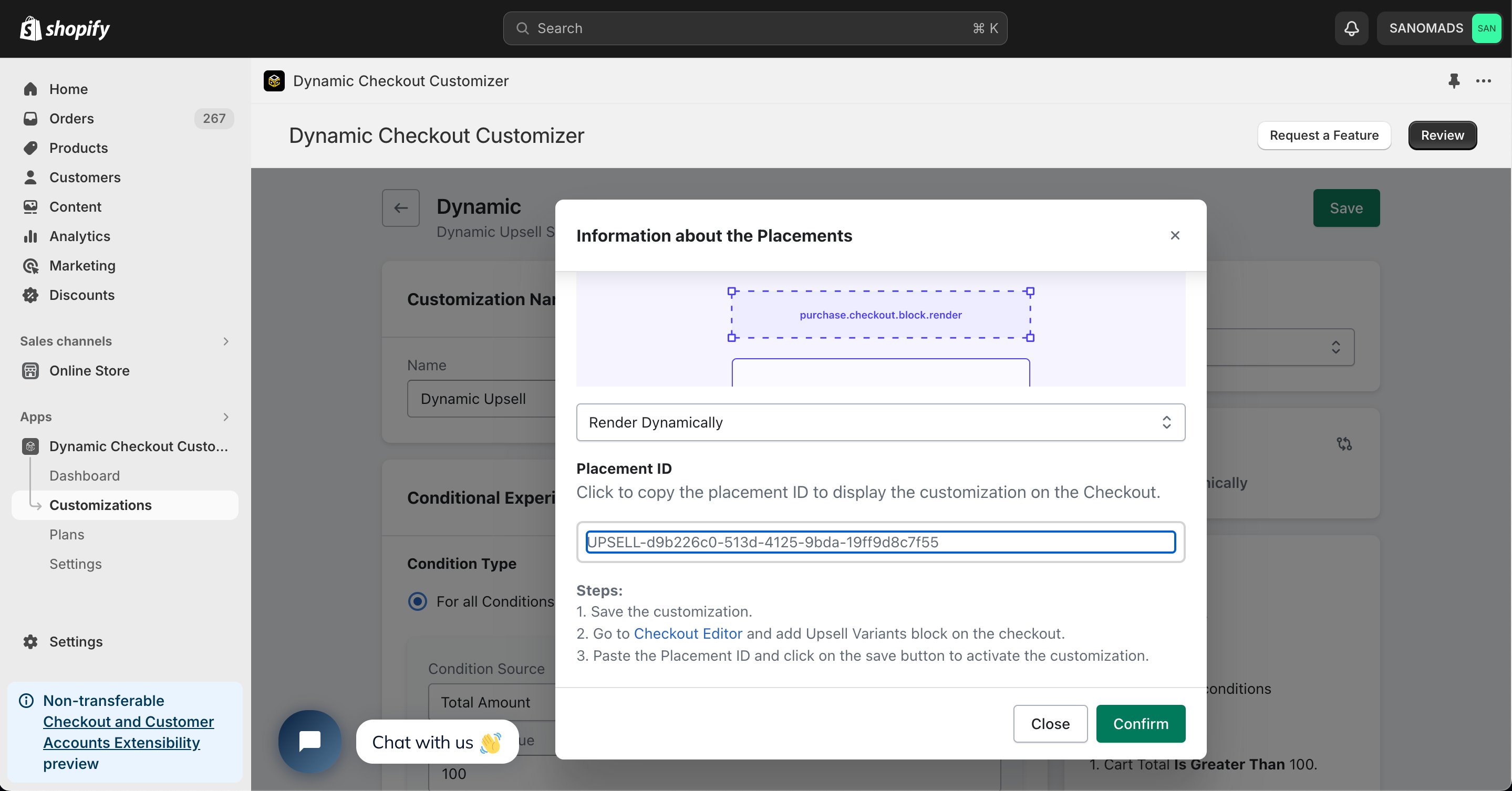Click the app logo beside the page title

pyautogui.click(x=274, y=80)
